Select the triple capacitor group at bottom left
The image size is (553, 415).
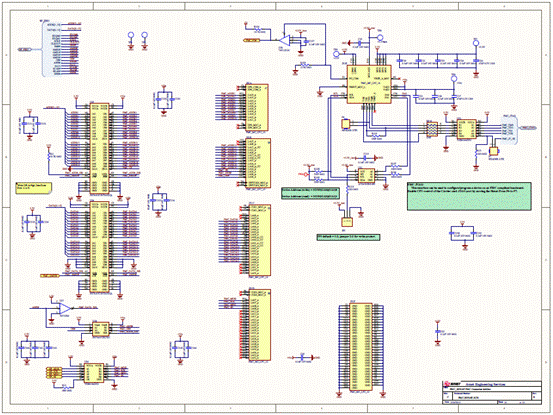[35, 348]
